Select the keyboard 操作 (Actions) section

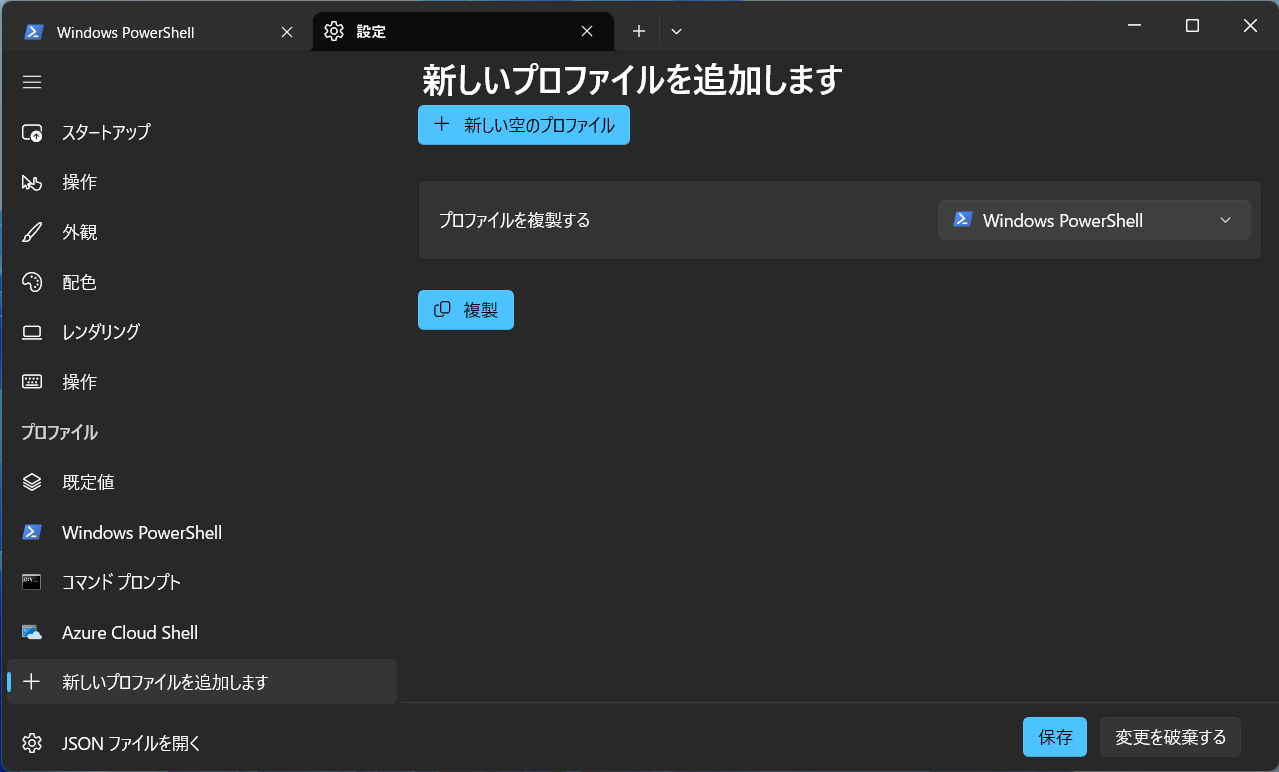pyautogui.click(x=78, y=381)
